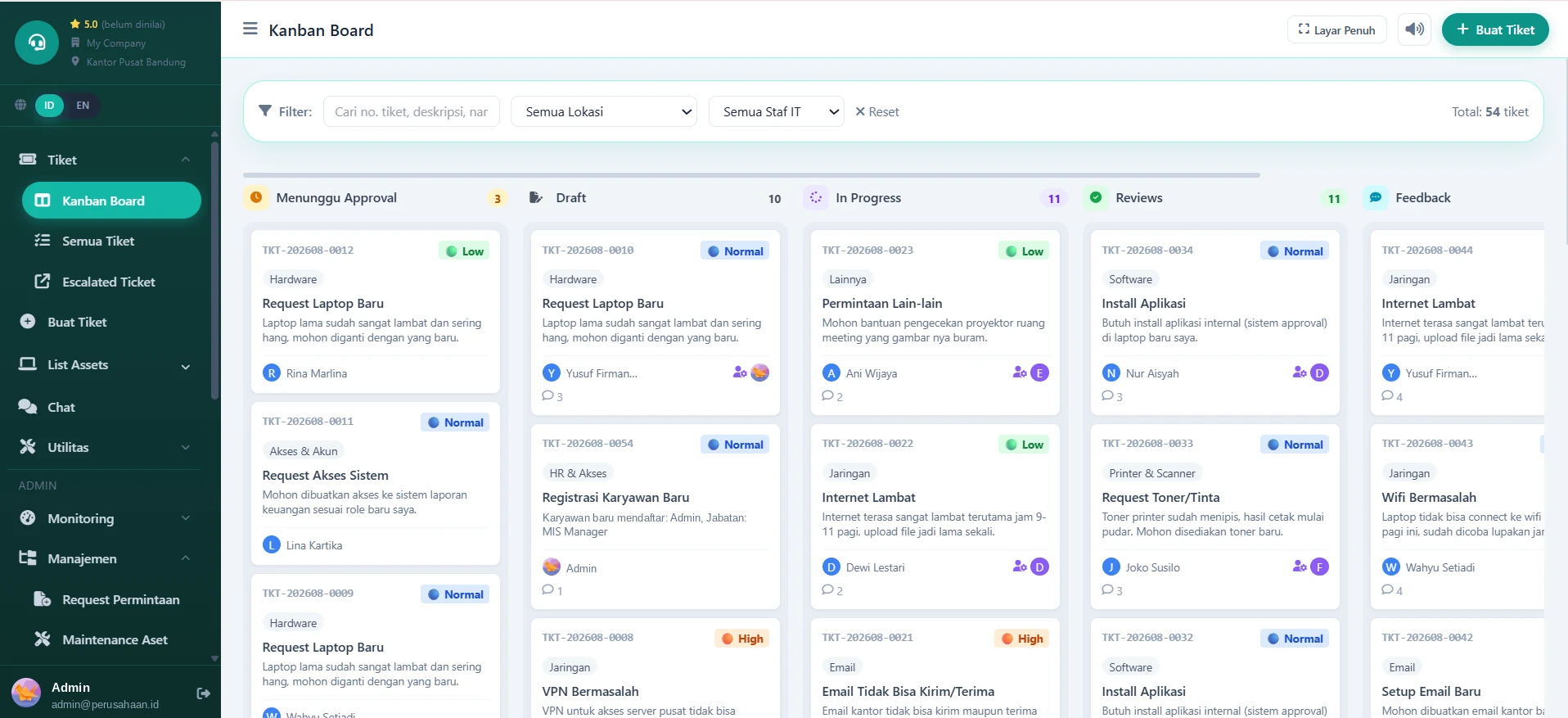Click the Buat Tiket button
This screenshot has height=718, width=1568.
[1495, 29]
